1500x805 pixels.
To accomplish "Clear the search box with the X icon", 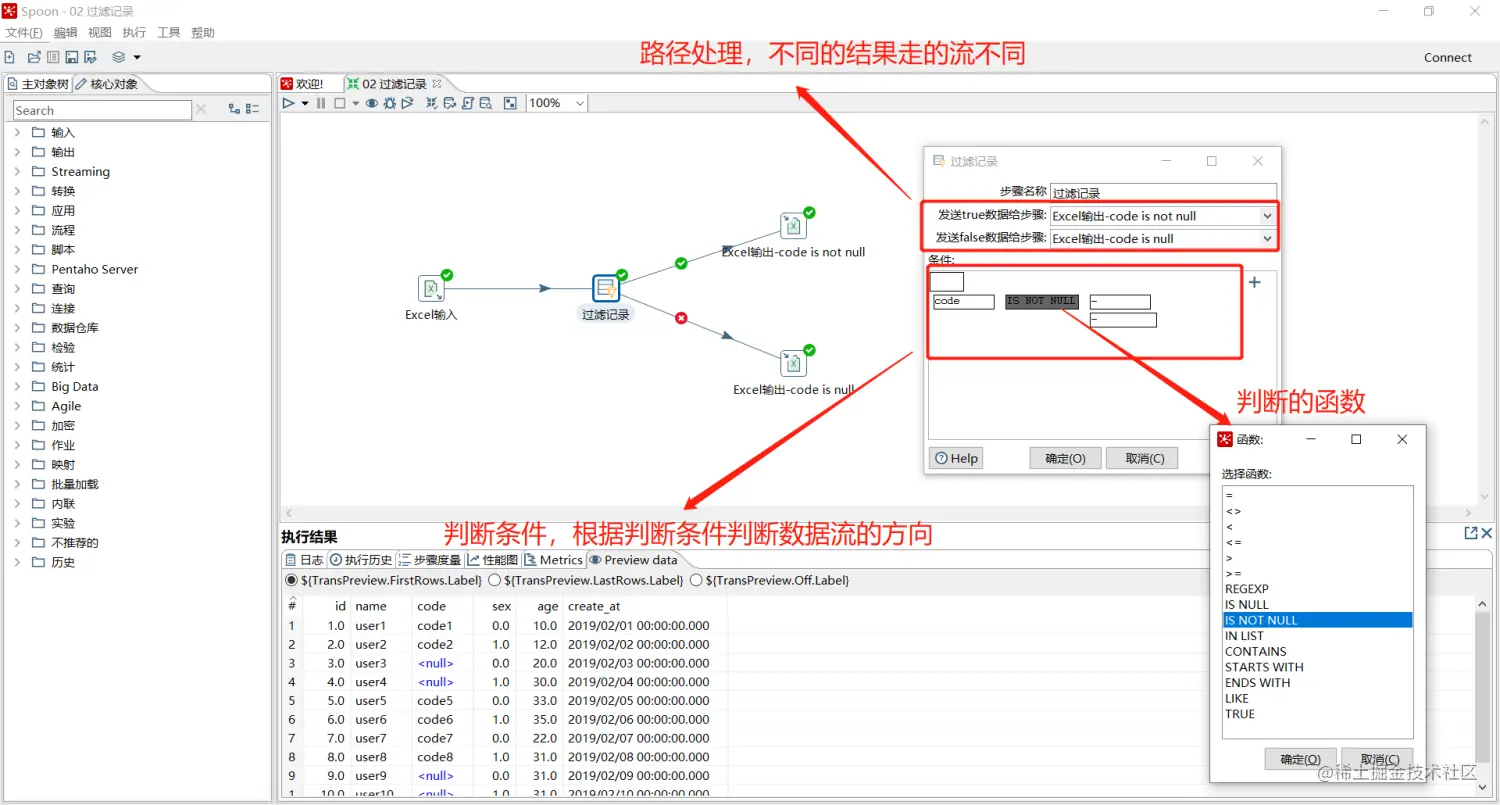I will (x=201, y=109).
